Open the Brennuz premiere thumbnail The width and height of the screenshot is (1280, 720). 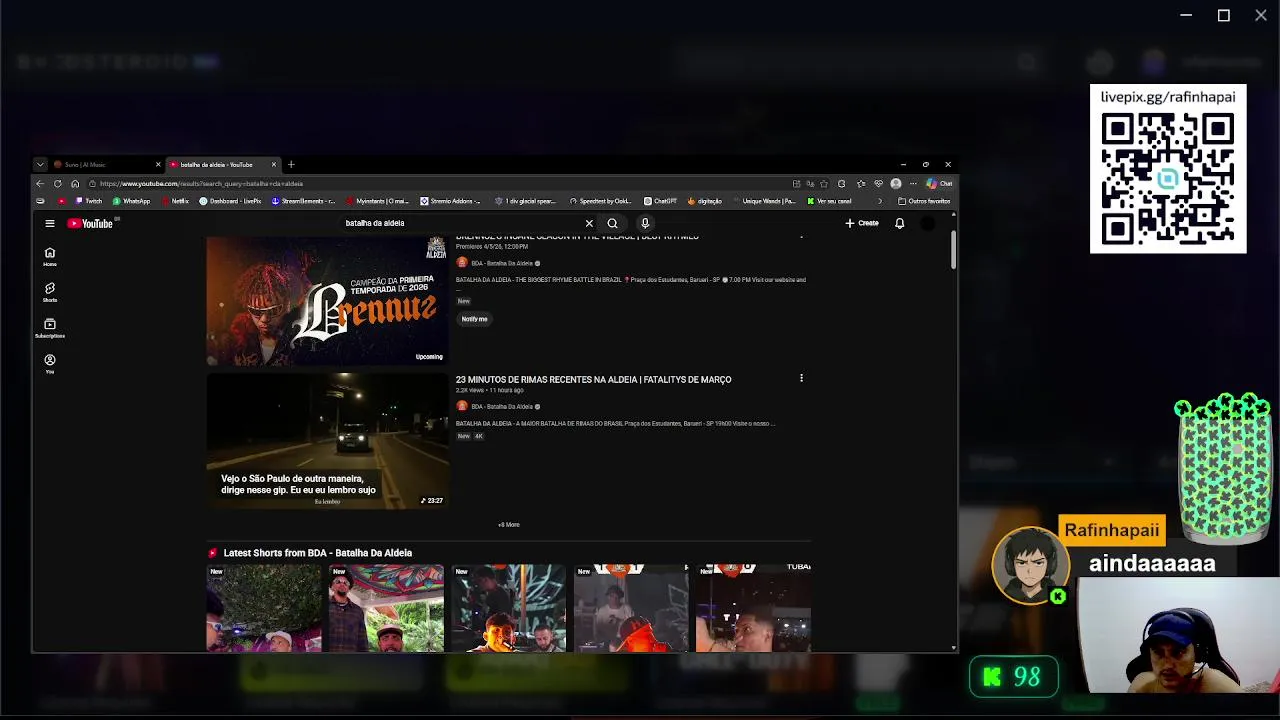[x=327, y=301]
